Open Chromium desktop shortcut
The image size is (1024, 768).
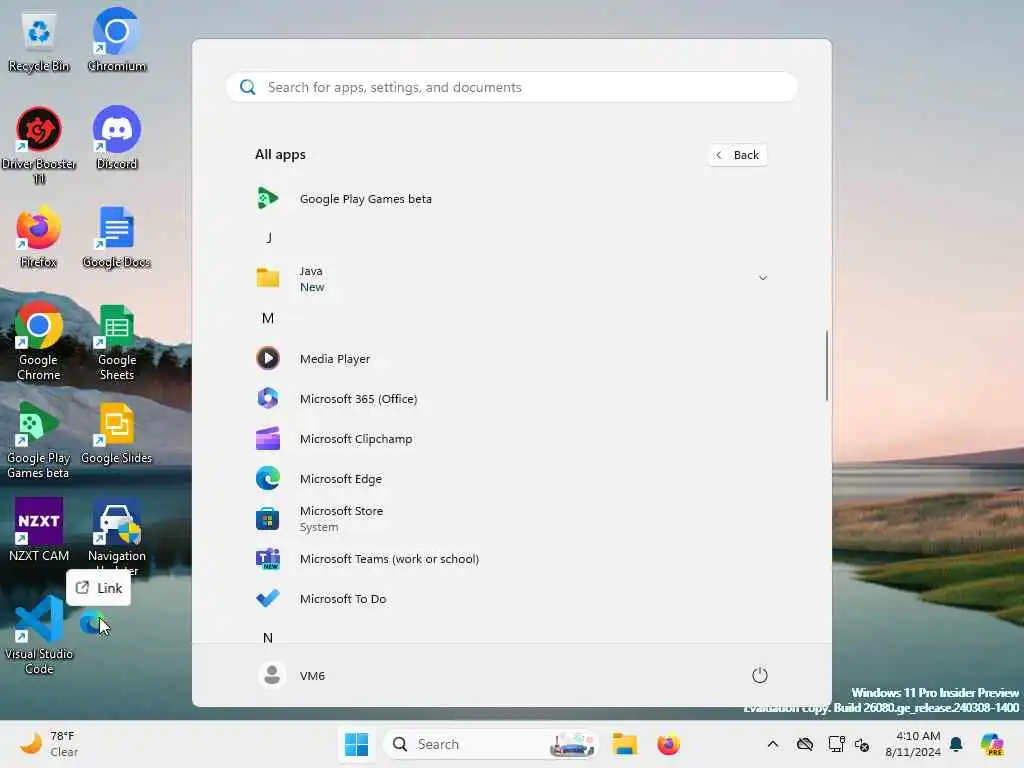(117, 40)
